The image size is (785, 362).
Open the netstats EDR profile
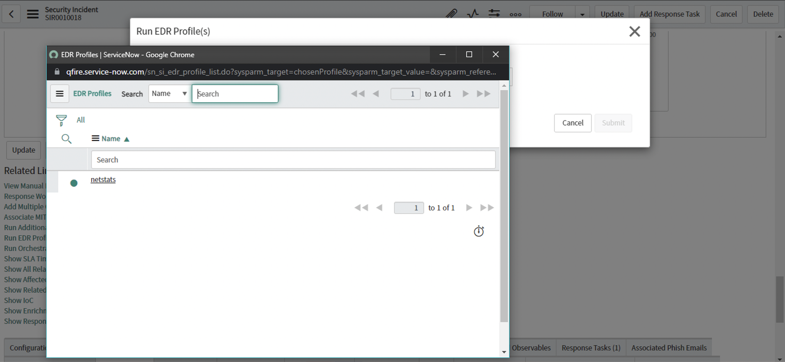(x=103, y=180)
